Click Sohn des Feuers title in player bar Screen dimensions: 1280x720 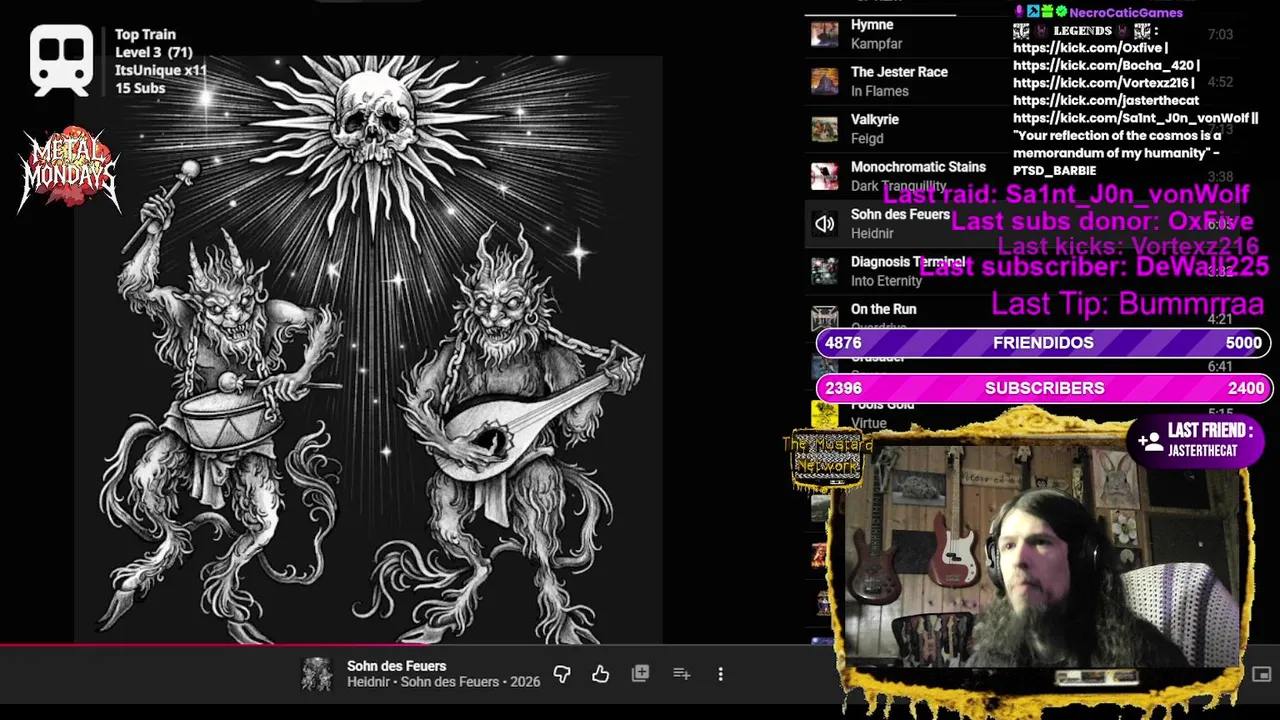pos(397,666)
